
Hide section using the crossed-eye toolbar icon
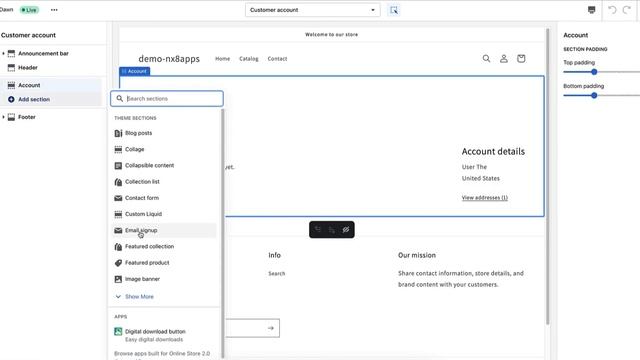click(346, 230)
